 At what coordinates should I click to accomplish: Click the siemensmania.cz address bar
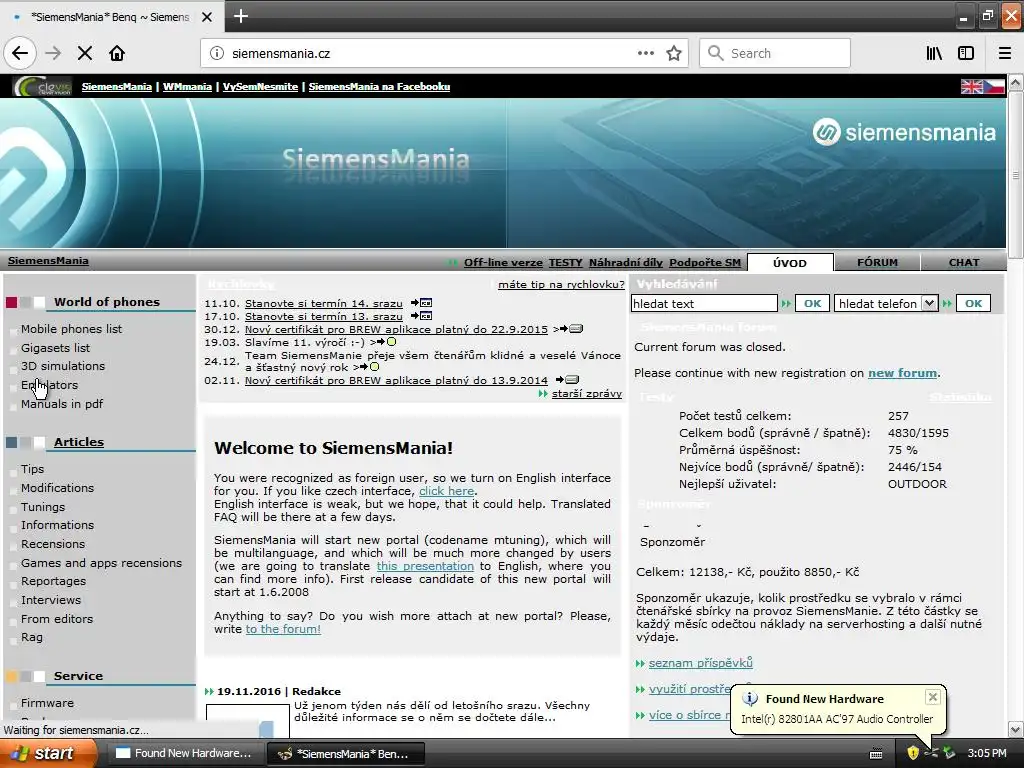[431, 53]
